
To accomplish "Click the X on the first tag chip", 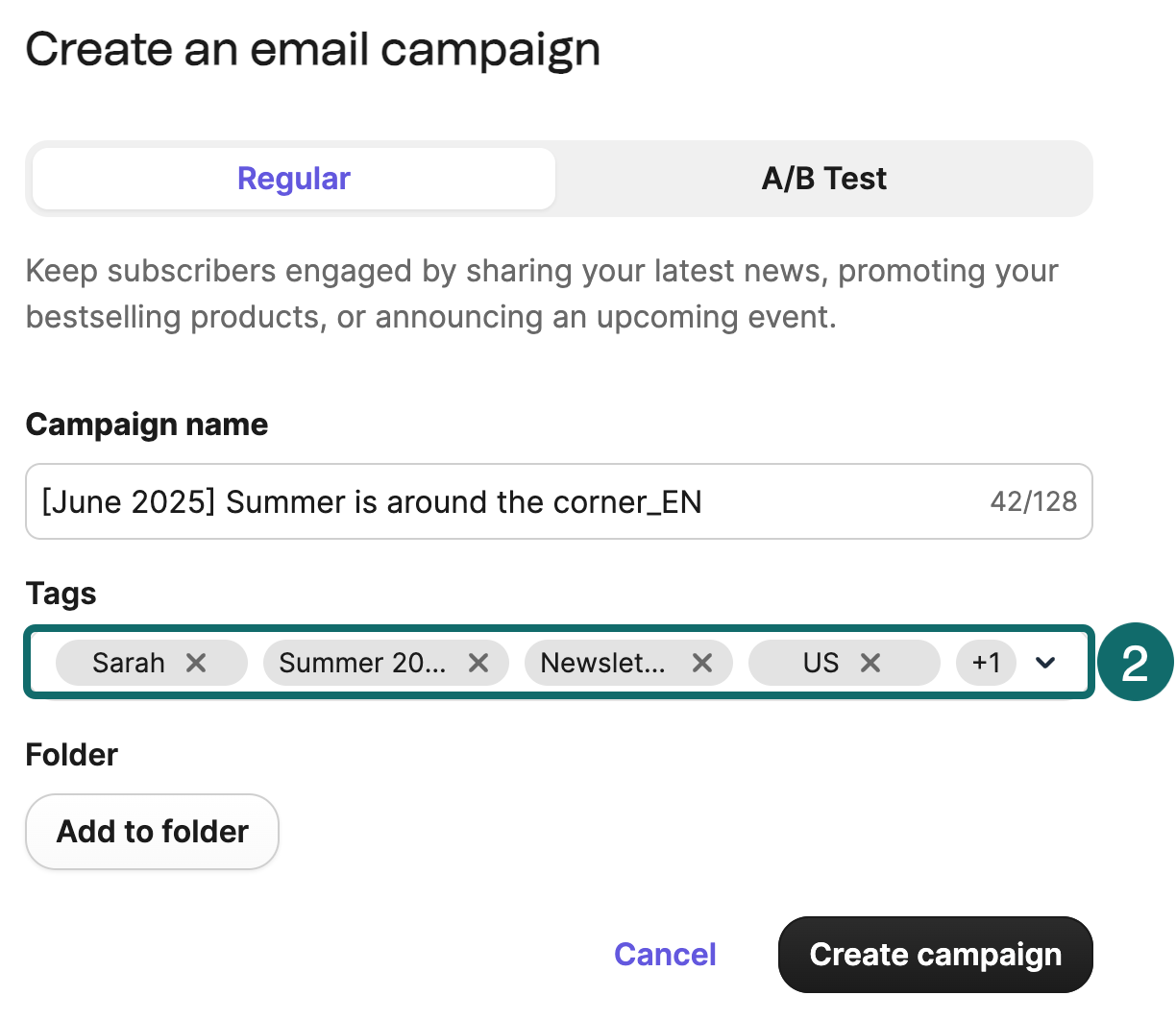I will point(196,662).
